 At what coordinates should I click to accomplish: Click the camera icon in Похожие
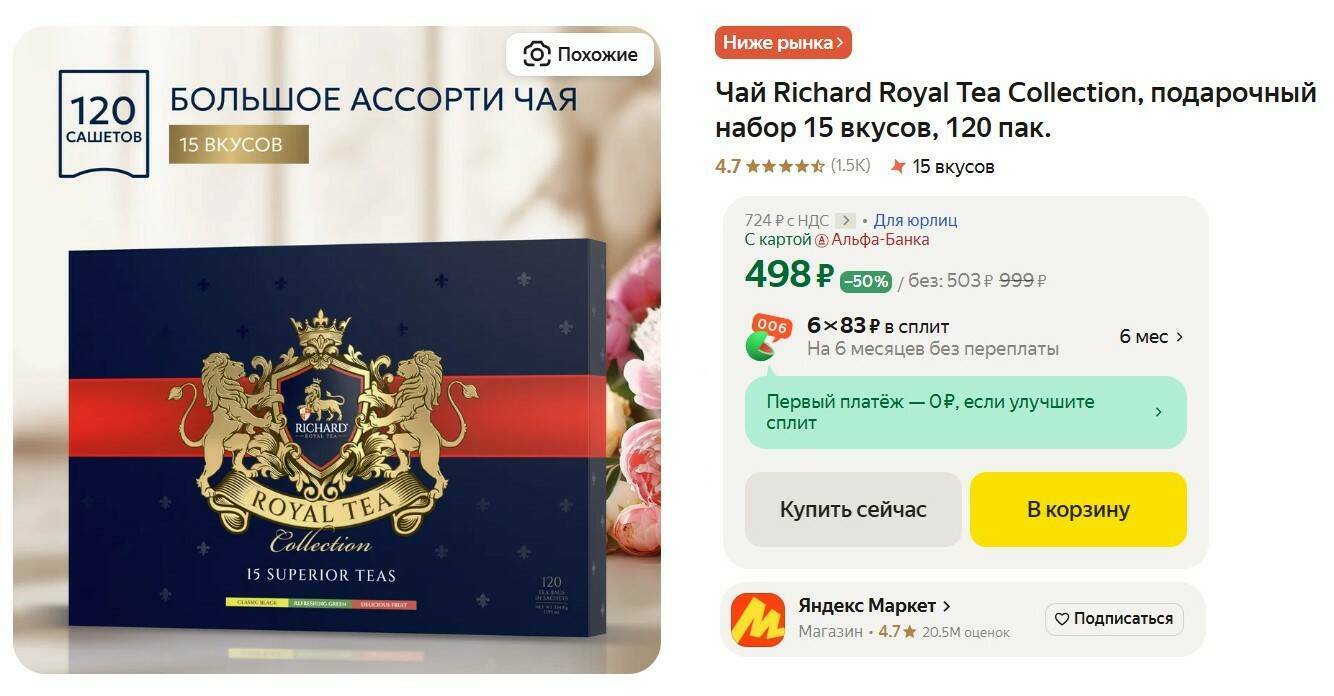[x=537, y=54]
